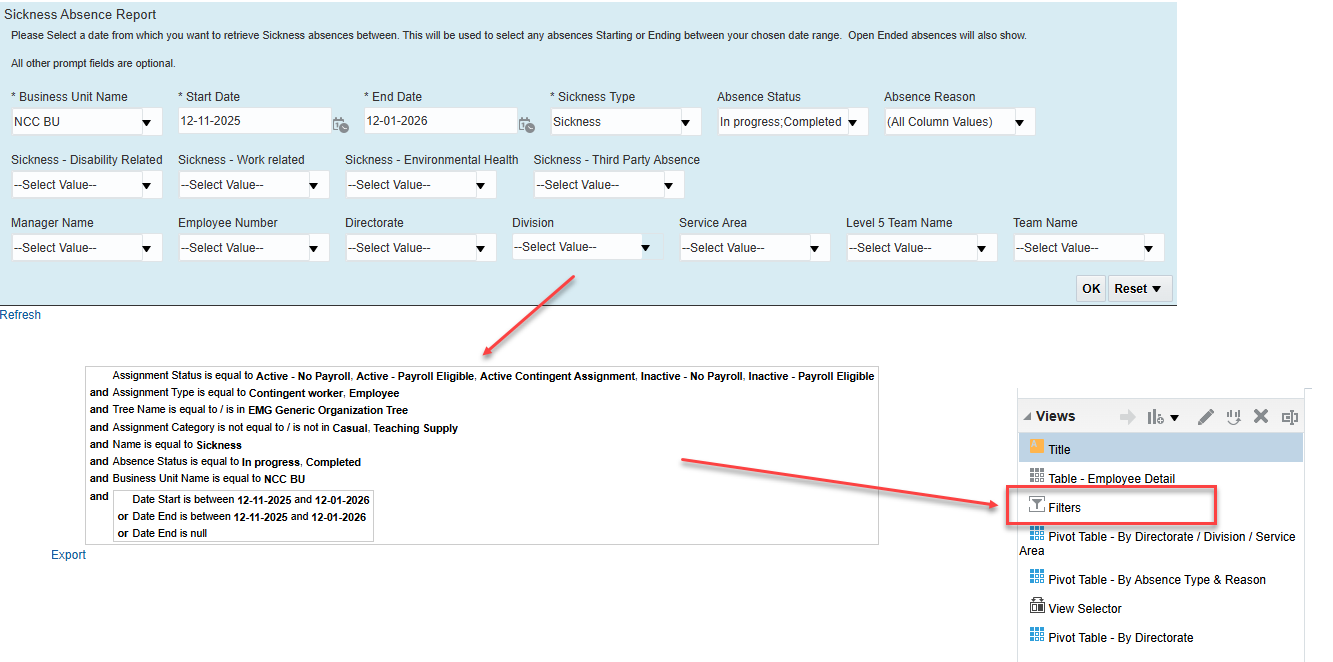Click the 'Sickness Absence Report' heading
Screen dimensions: 1333x662
tap(80, 15)
